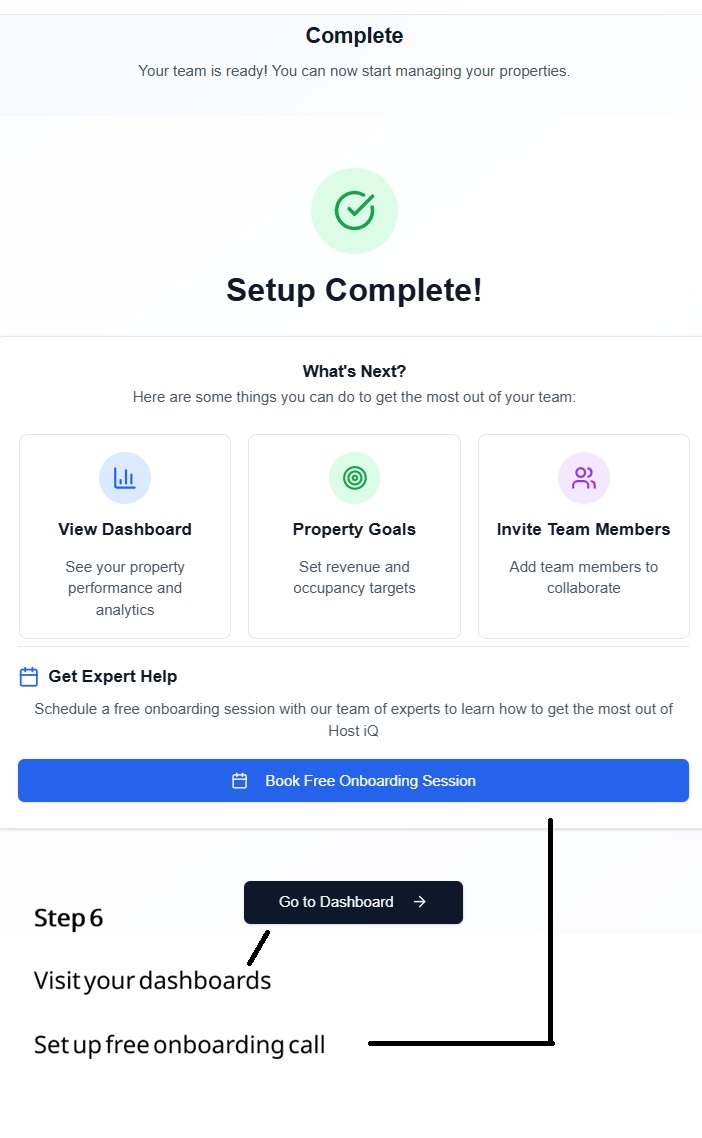Select the Property Goals card

(x=354, y=536)
